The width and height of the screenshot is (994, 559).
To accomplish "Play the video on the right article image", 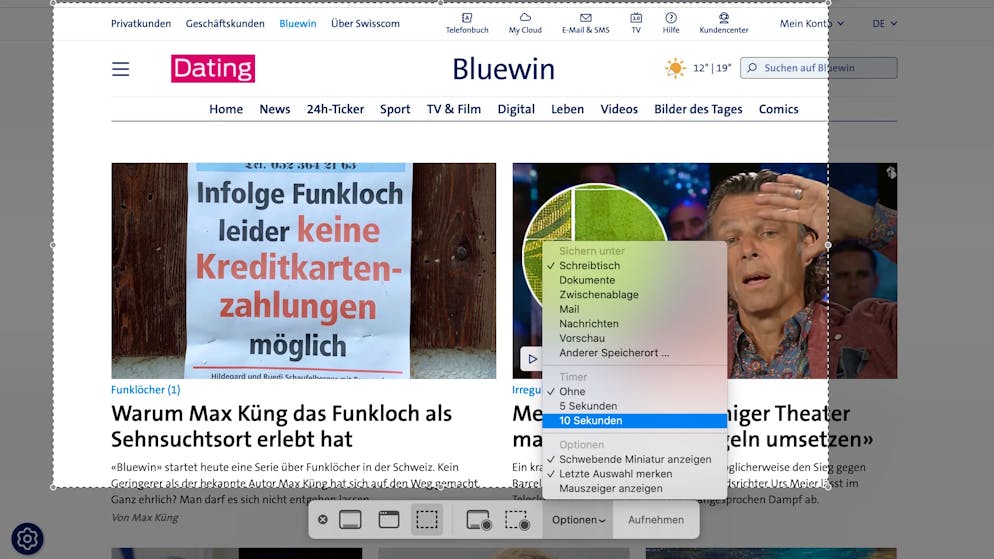I will pyautogui.click(x=531, y=359).
